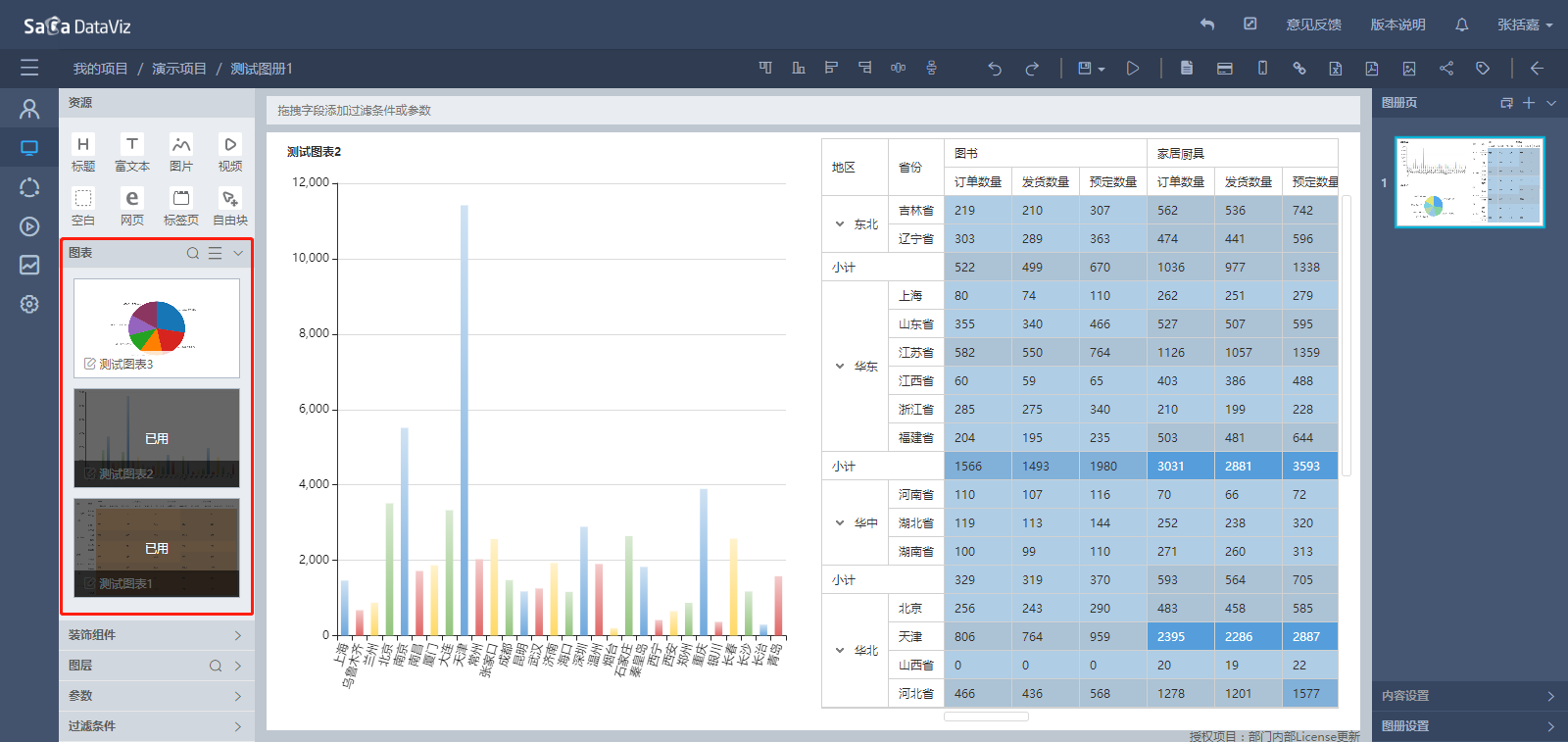
Task: Go back using the left arrow icon
Action: click(1537, 69)
